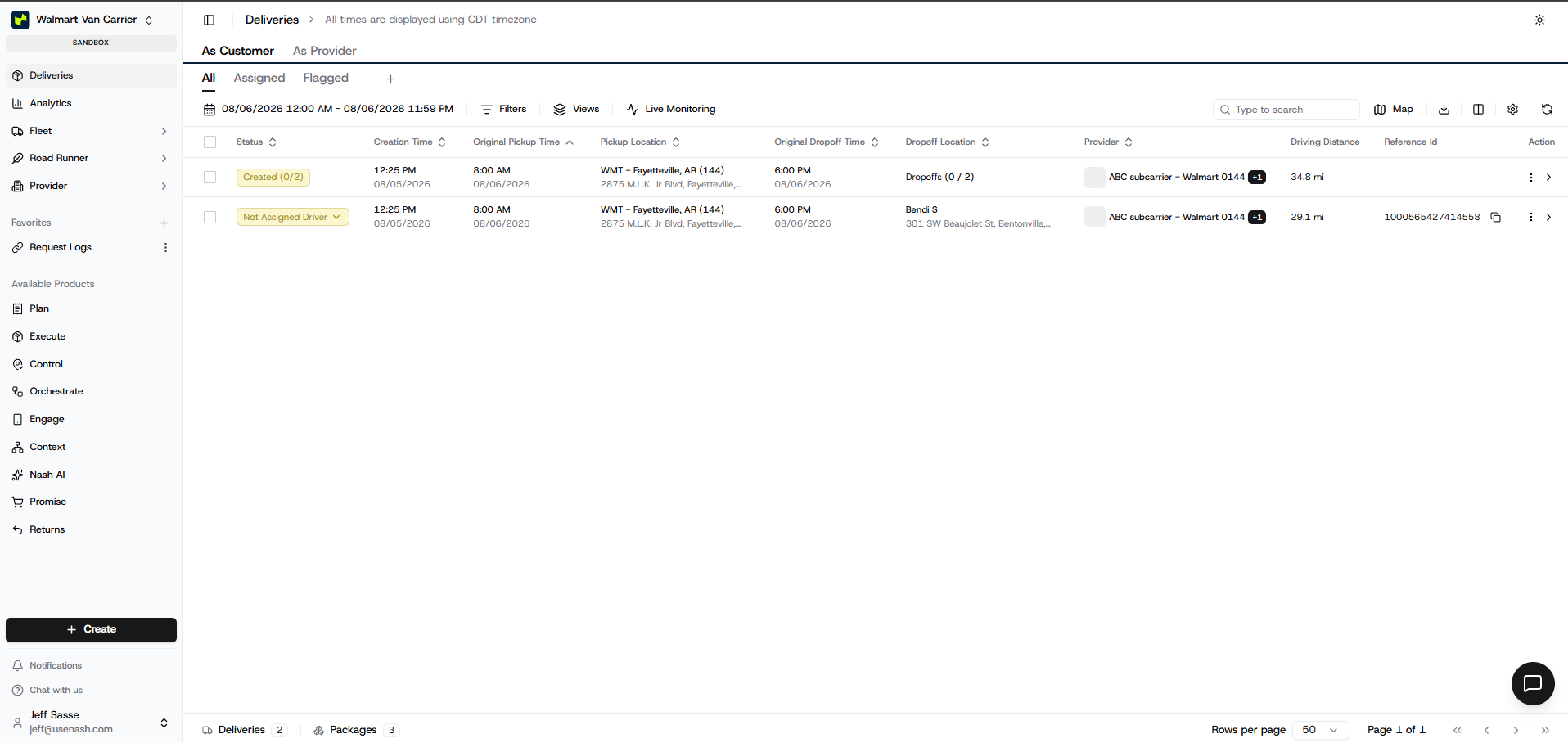The height and width of the screenshot is (743, 1568).
Task: Open details arrow for Bendi S row
Action: 1548,218
